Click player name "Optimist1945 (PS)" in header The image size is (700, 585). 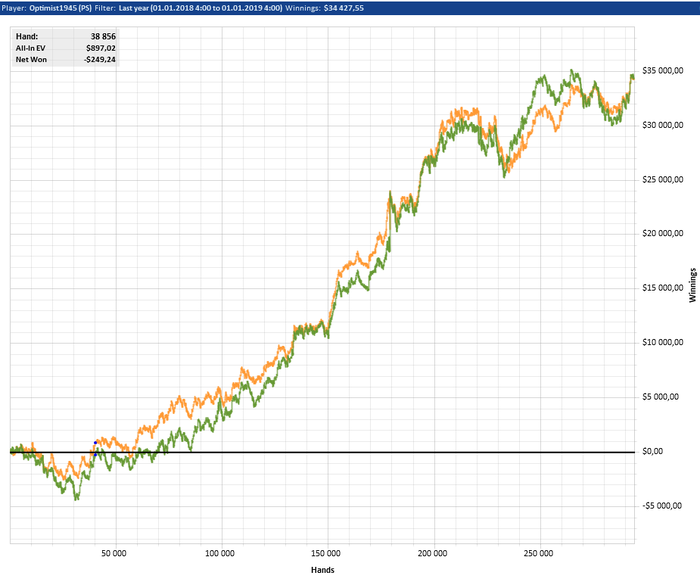tap(61, 8)
